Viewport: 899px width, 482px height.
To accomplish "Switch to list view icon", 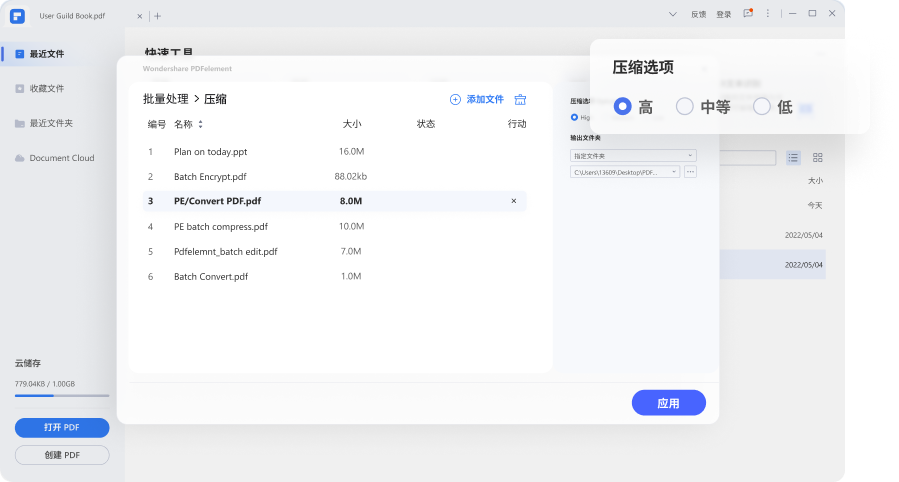I will pos(793,158).
